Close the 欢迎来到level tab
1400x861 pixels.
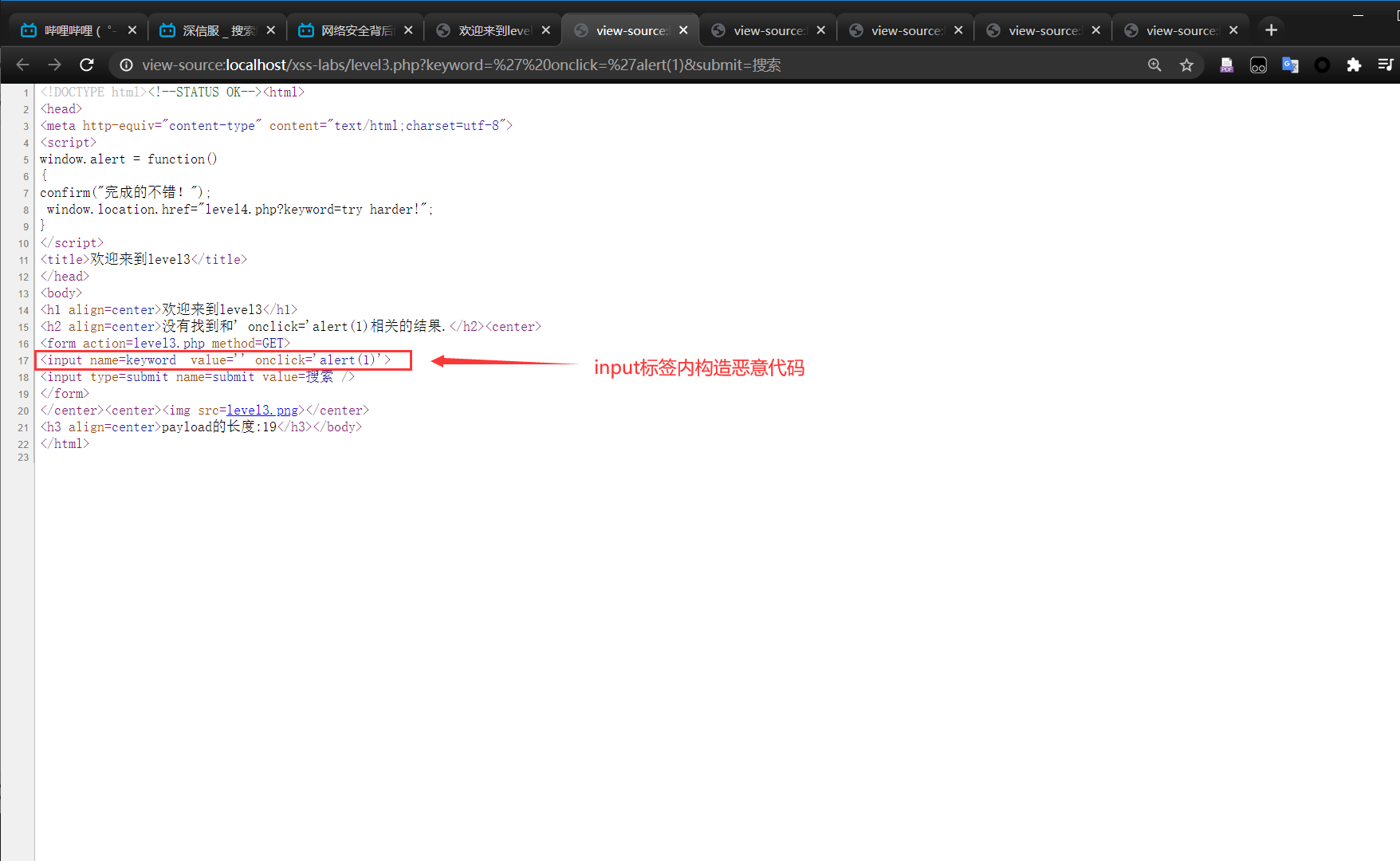(545, 30)
